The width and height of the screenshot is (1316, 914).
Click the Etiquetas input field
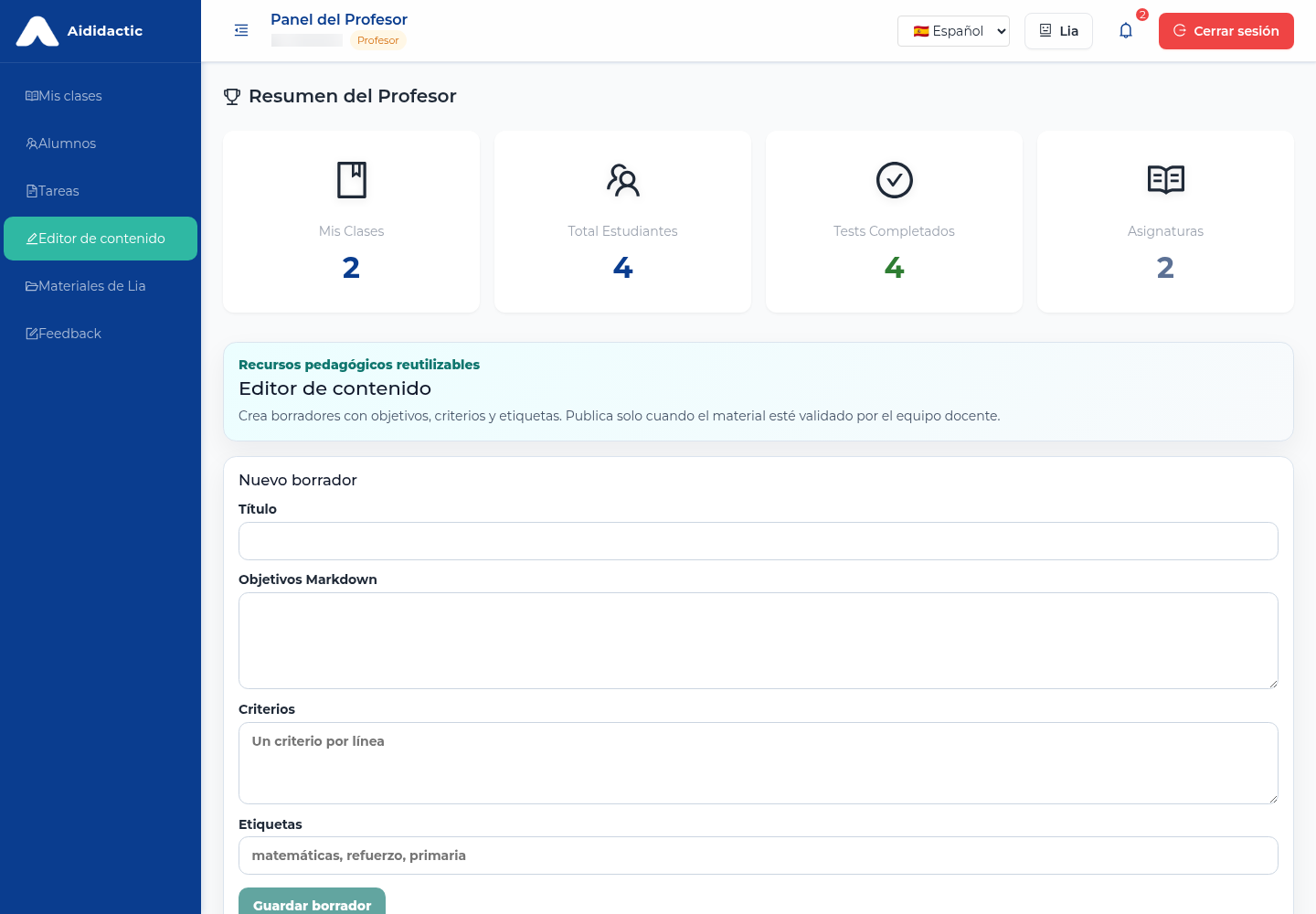(759, 856)
